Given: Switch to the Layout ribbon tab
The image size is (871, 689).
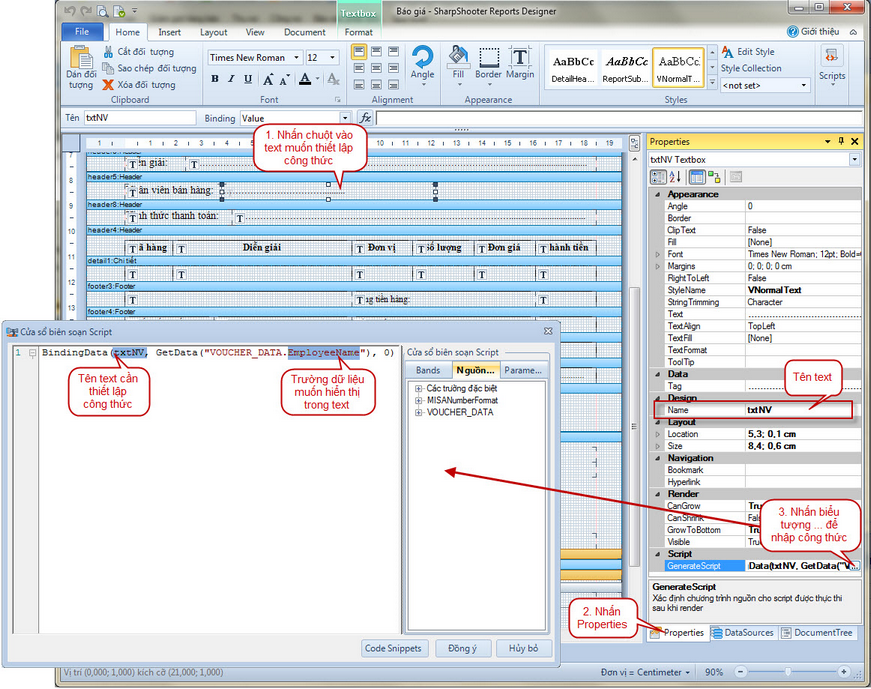Looking at the screenshot, I should (x=213, y=32).
